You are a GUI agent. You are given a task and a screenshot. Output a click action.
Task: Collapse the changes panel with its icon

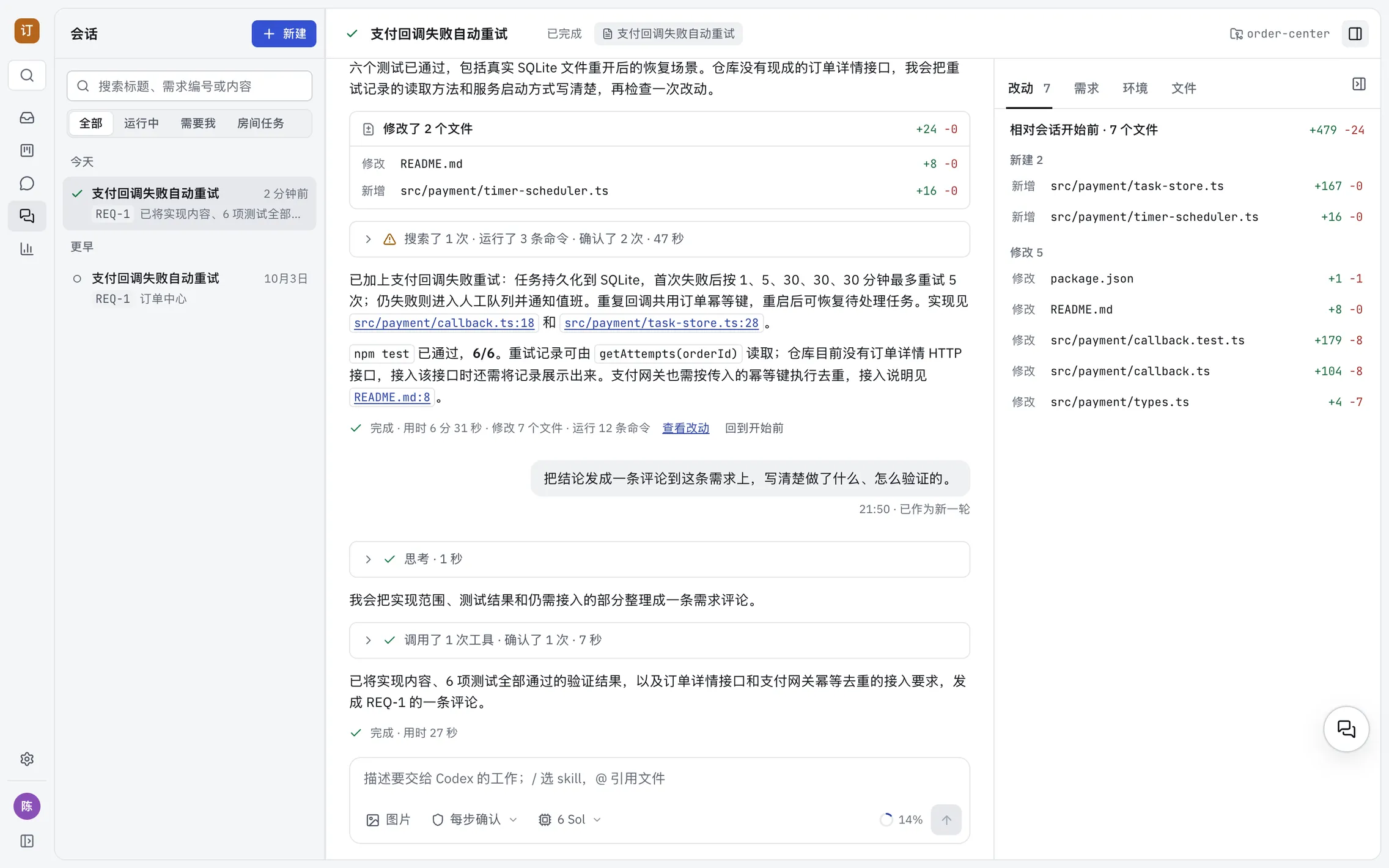point(1358,84)
